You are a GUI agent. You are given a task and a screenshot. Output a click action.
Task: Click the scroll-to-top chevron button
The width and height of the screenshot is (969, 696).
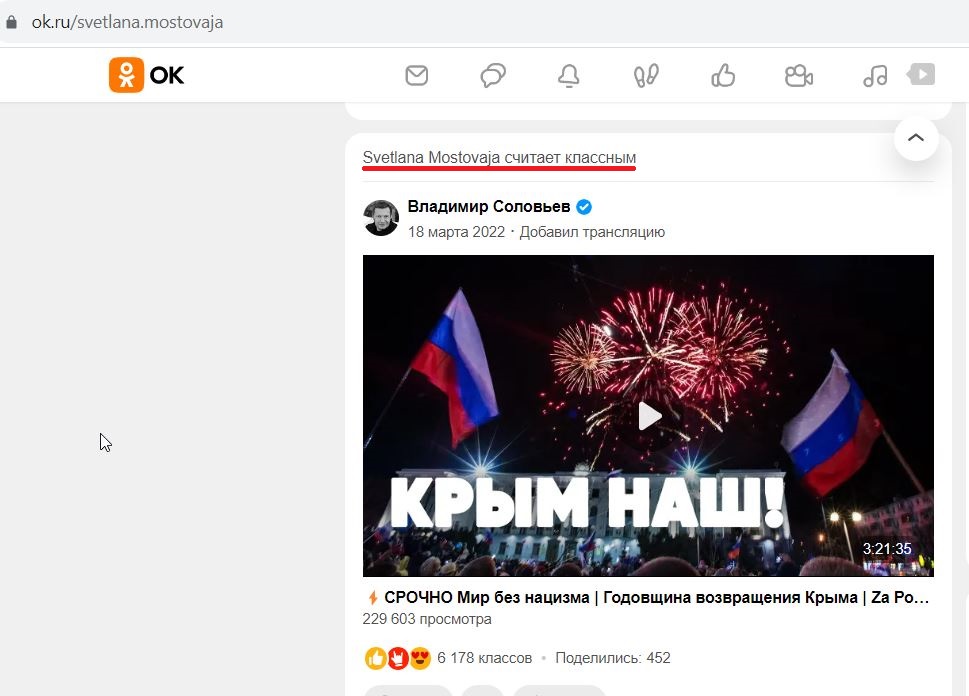916,138
